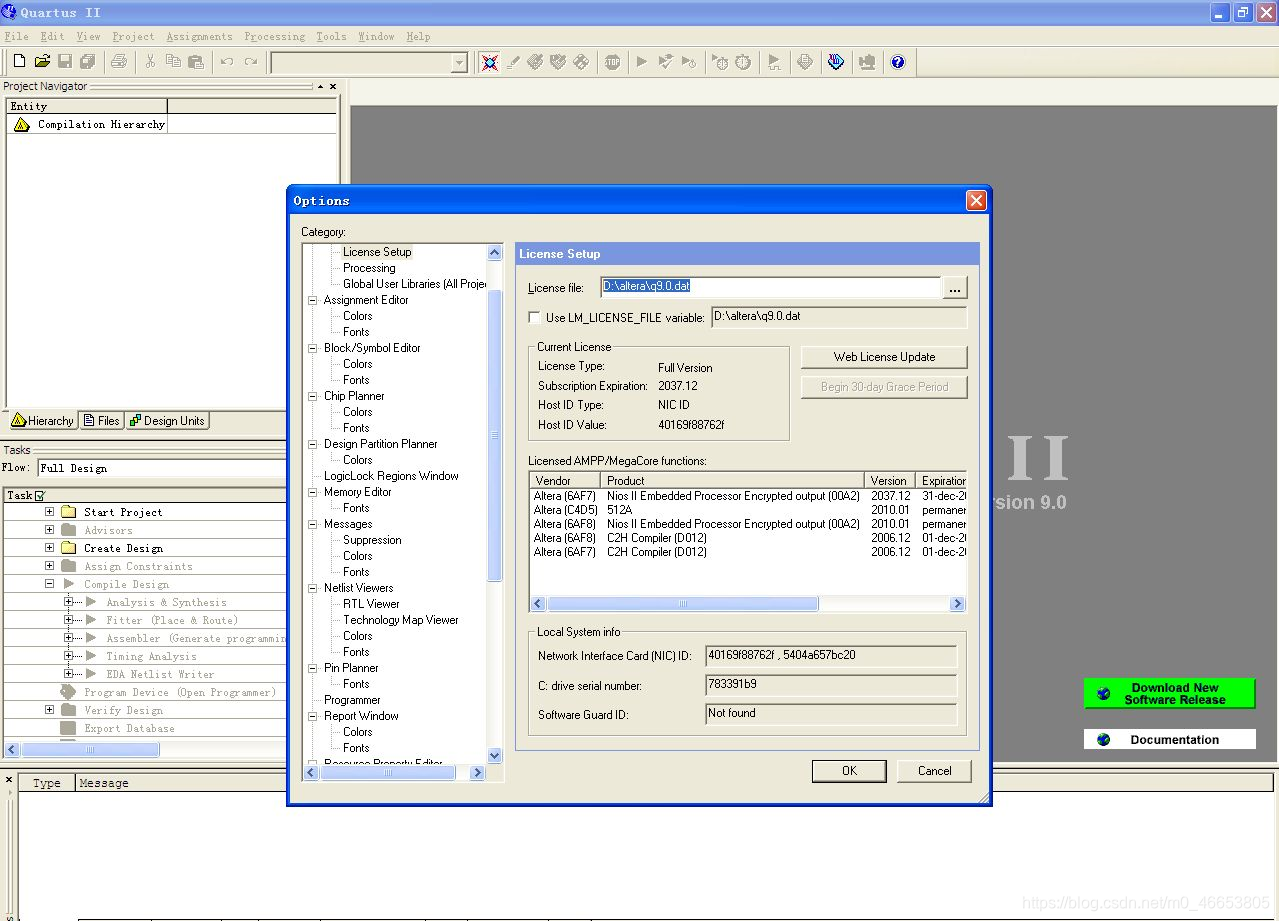Open the Assignments menu

(x=199, y=37)
